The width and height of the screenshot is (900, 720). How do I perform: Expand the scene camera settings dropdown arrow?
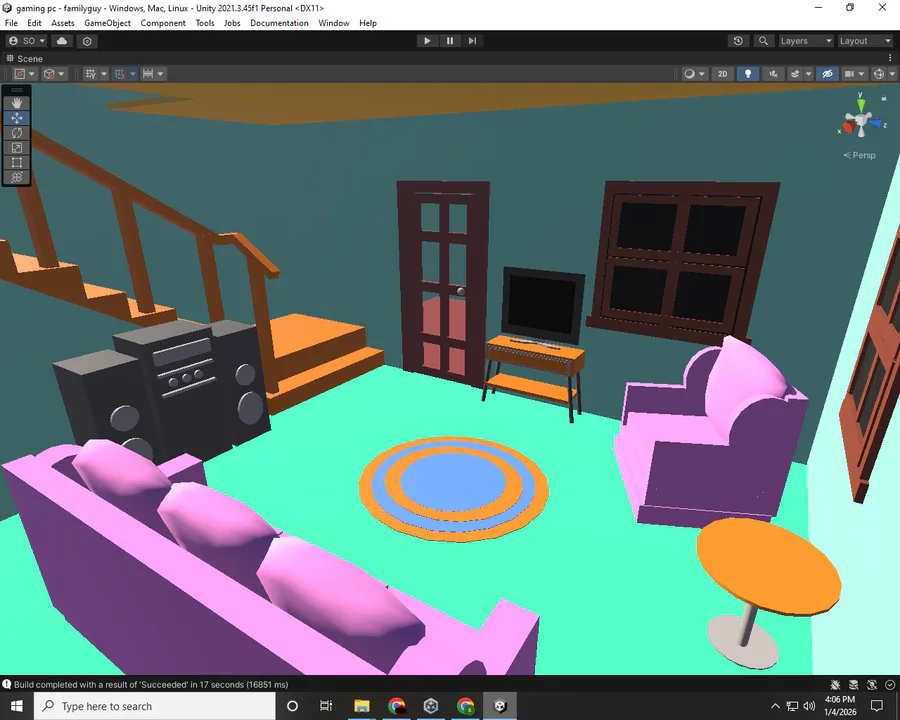[x=862, y=73]
